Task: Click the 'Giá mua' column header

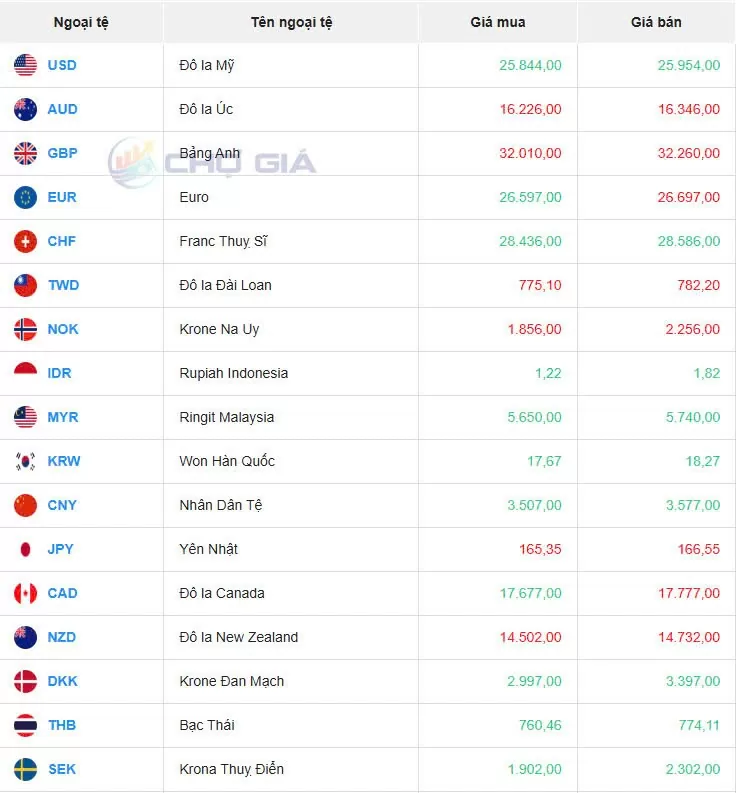Action: click(x=497, y=22)
